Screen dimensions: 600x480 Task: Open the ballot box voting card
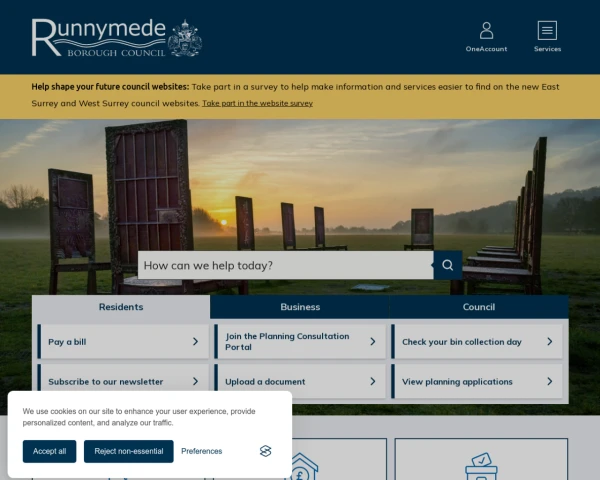(481, 459)
